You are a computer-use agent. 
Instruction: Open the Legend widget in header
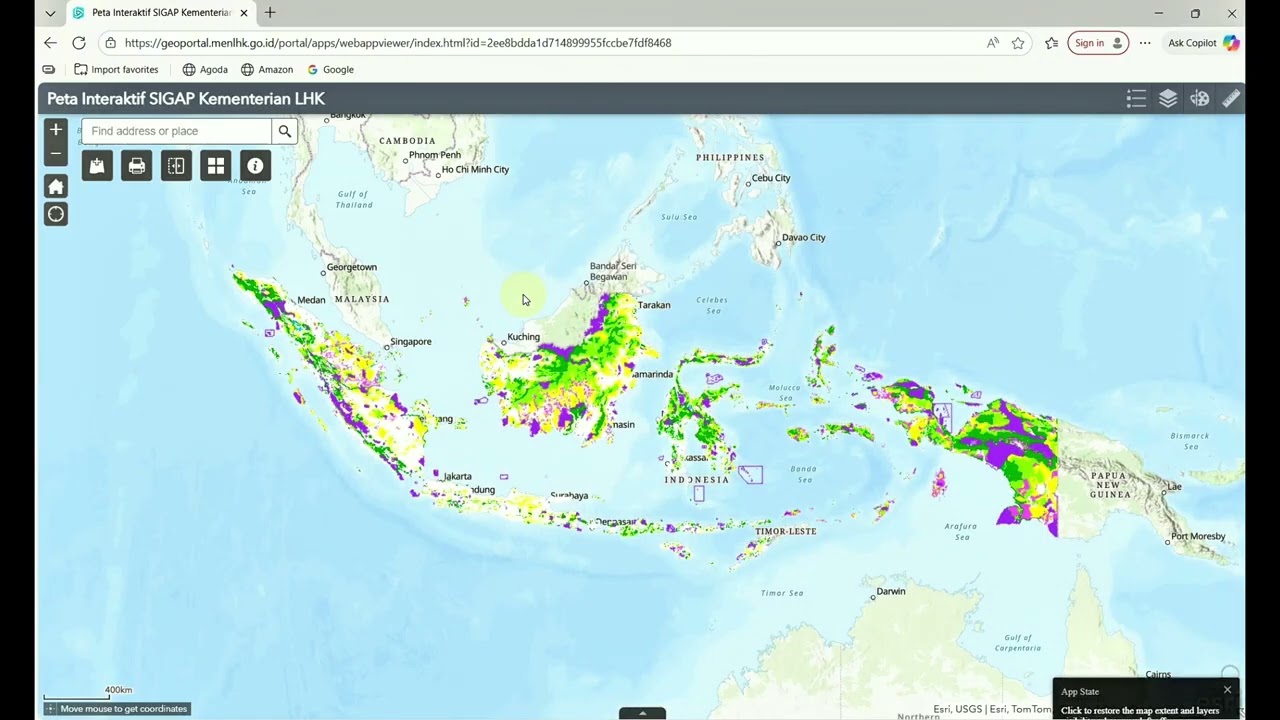(x=1136, y=98)
